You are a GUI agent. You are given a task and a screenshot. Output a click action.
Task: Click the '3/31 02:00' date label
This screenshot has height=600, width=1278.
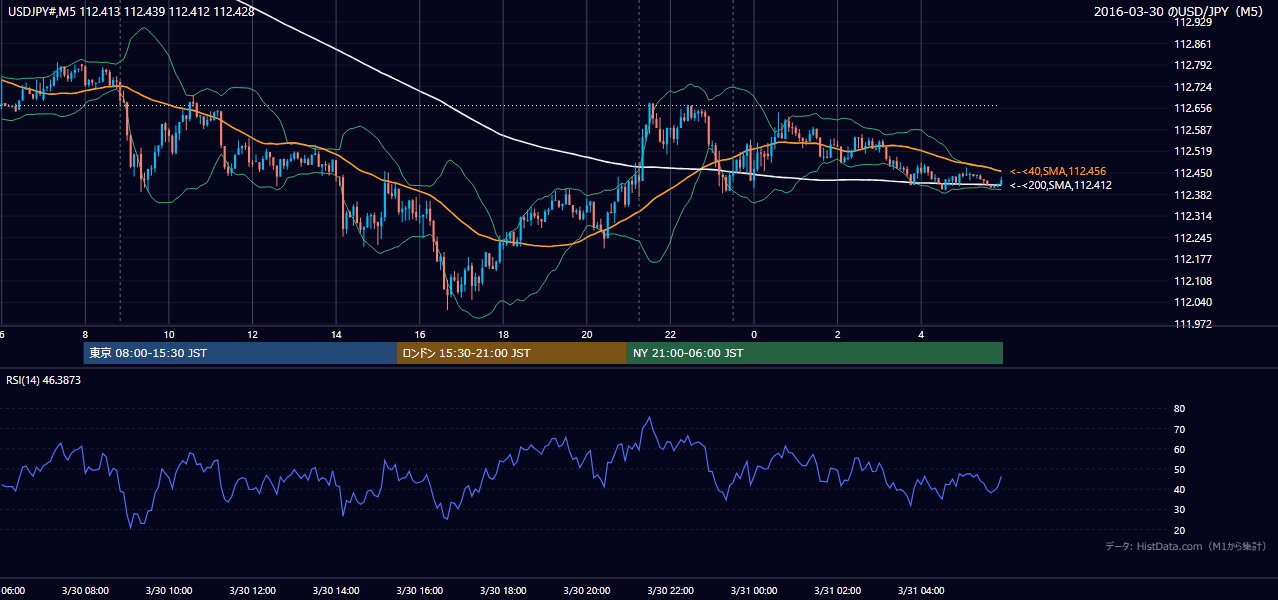[x=838, y=590]
